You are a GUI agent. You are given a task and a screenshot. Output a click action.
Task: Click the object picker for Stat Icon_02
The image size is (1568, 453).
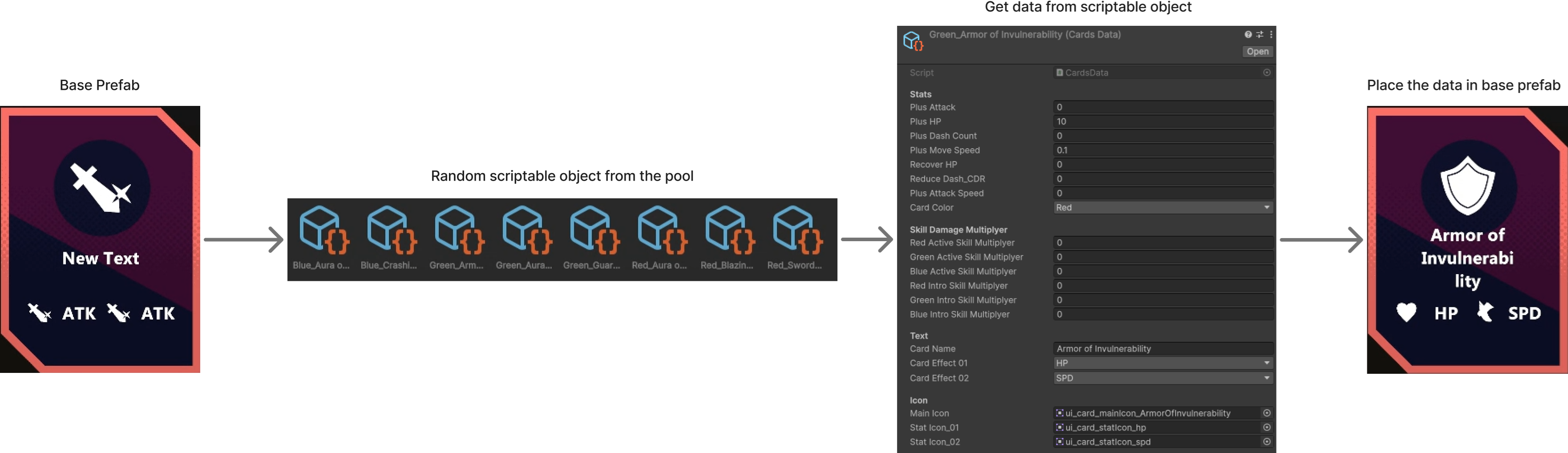point(1267,442)
